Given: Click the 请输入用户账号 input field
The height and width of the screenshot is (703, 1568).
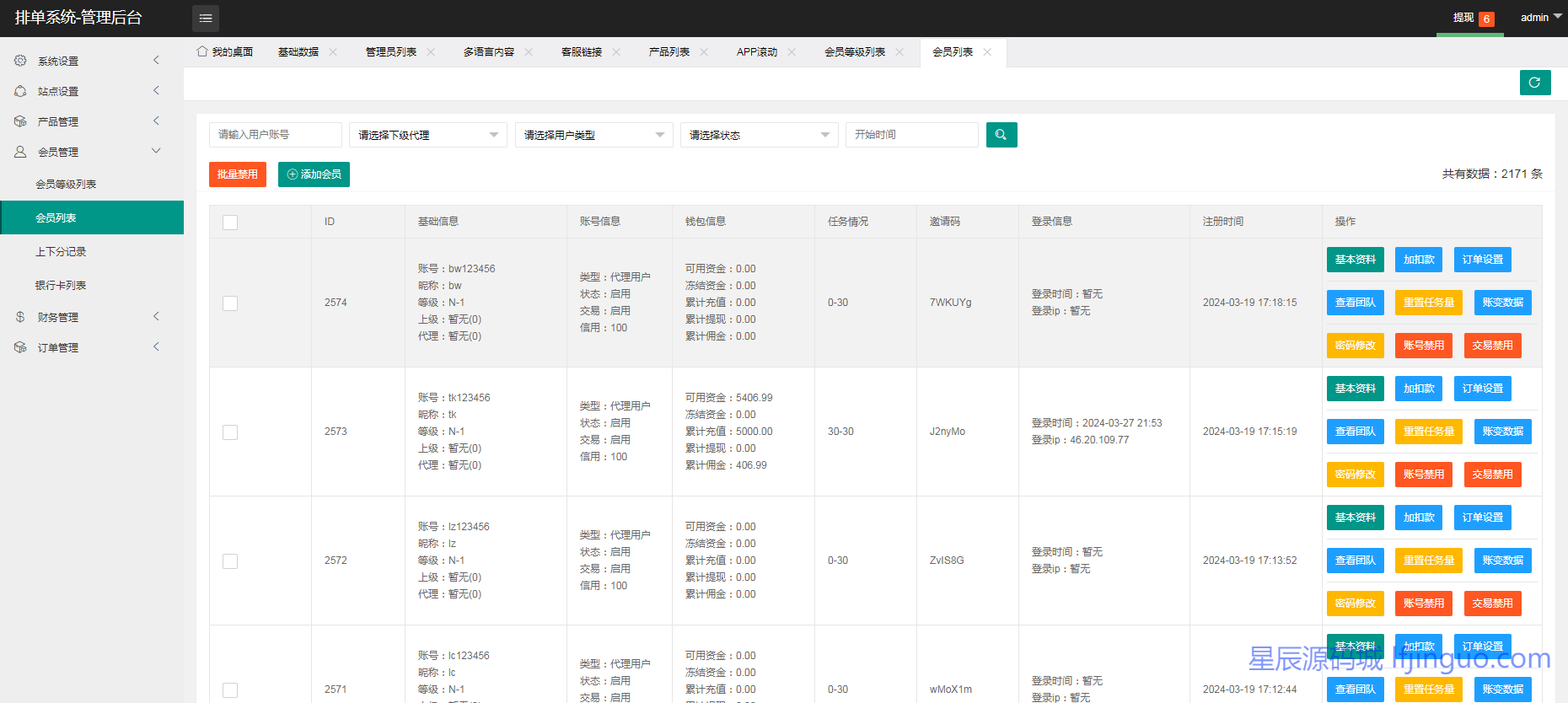Looking at the screenshot, I should 275,135.
